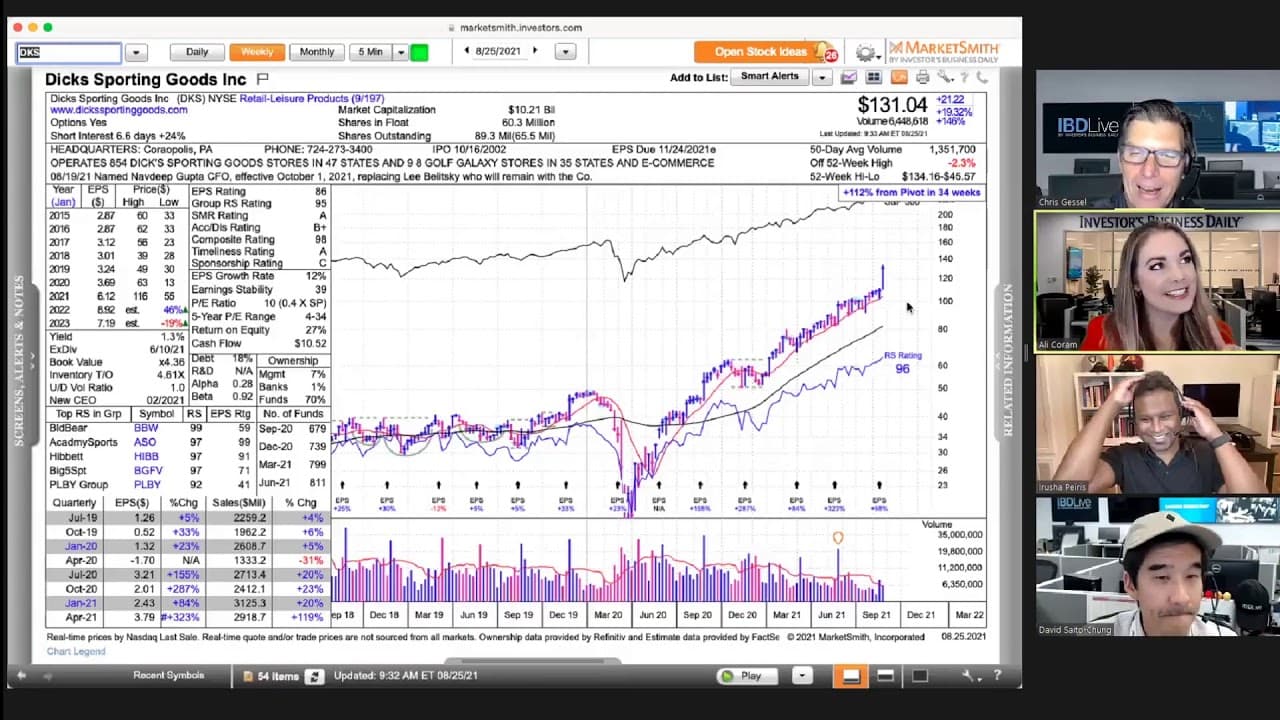
Task: Click the Smart Alerts button
Action: [770, 77]
